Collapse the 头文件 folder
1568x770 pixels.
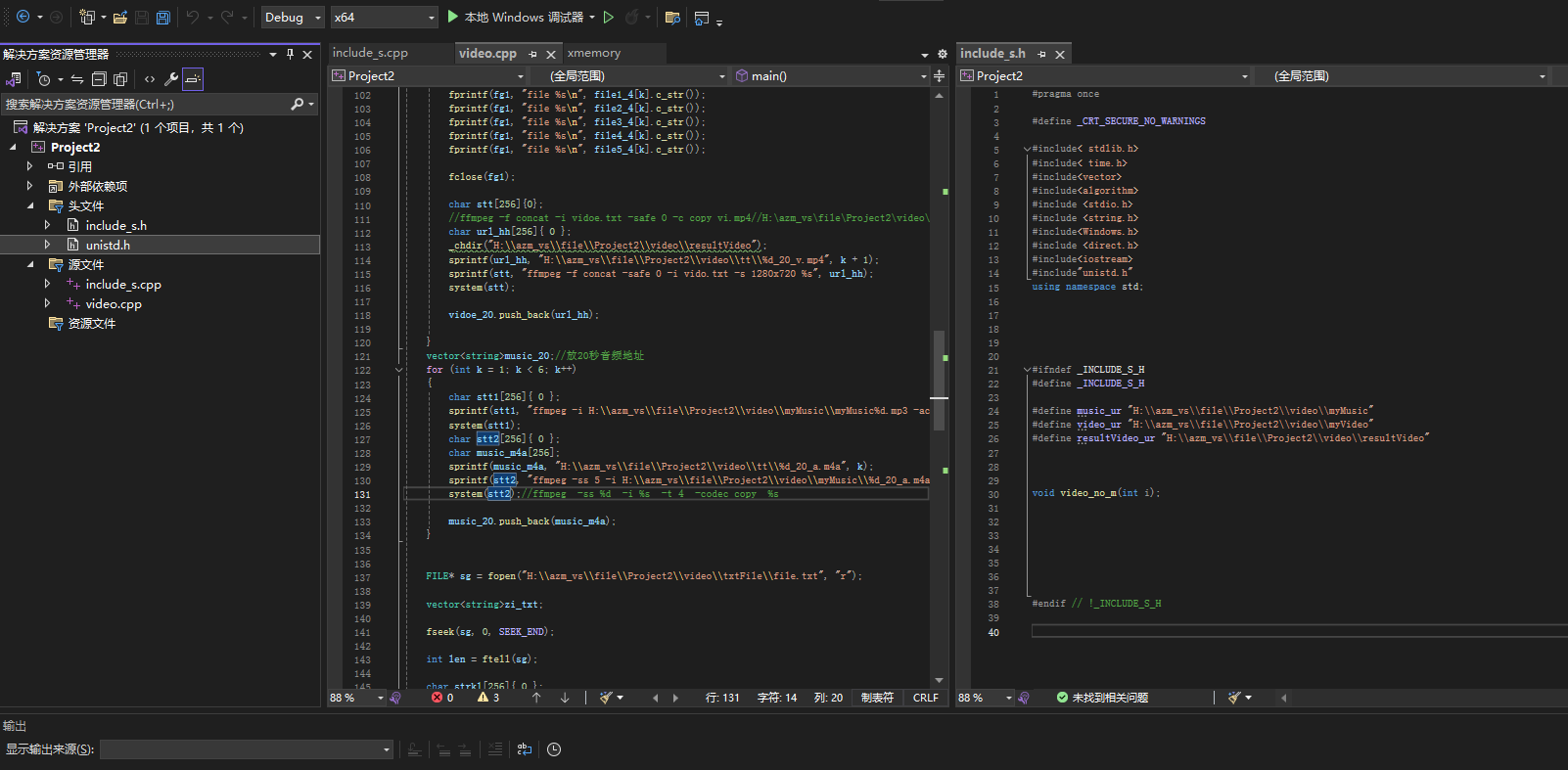pos(30,205)
